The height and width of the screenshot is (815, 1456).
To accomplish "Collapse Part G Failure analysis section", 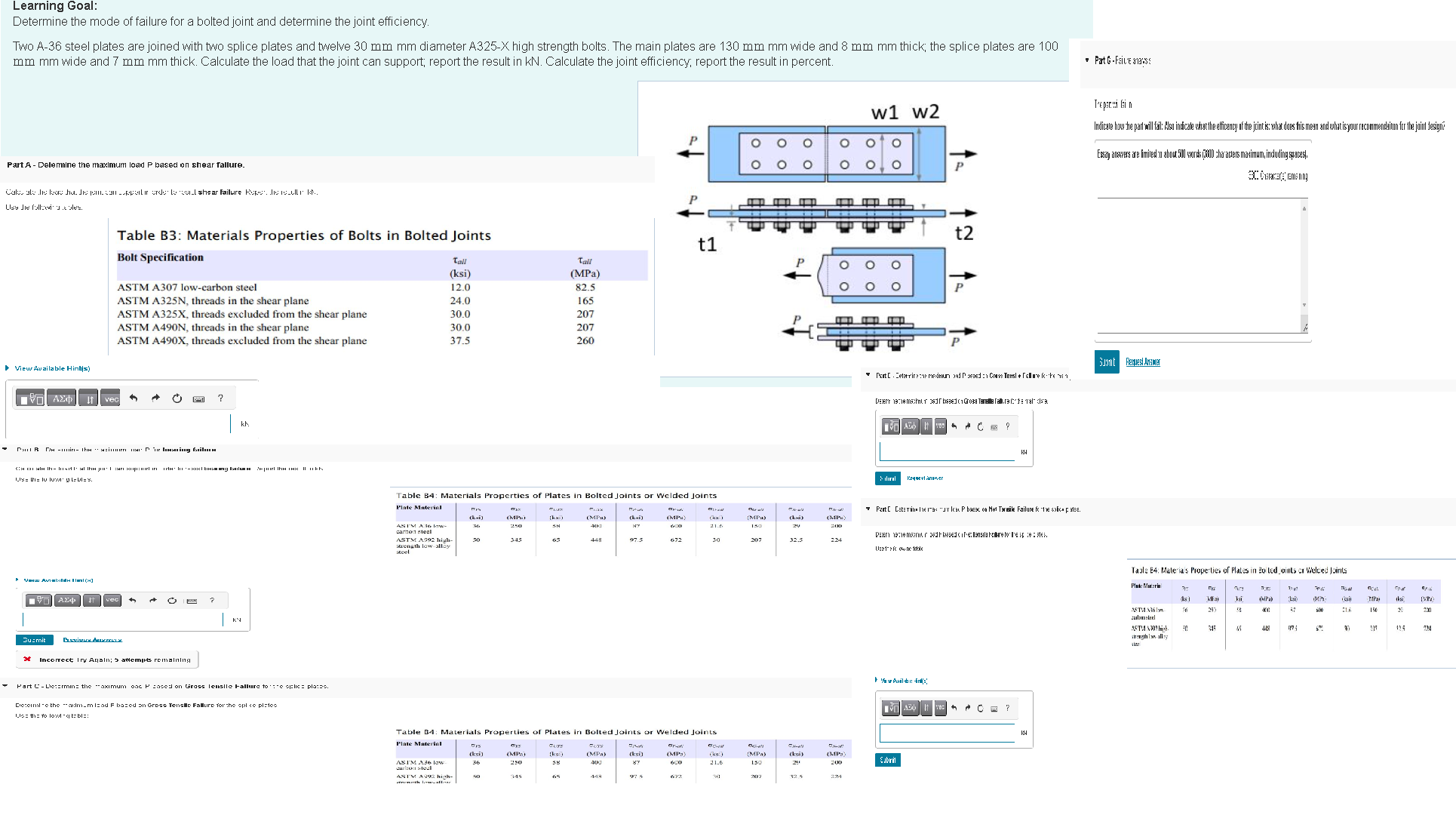I will (1087, 60).
